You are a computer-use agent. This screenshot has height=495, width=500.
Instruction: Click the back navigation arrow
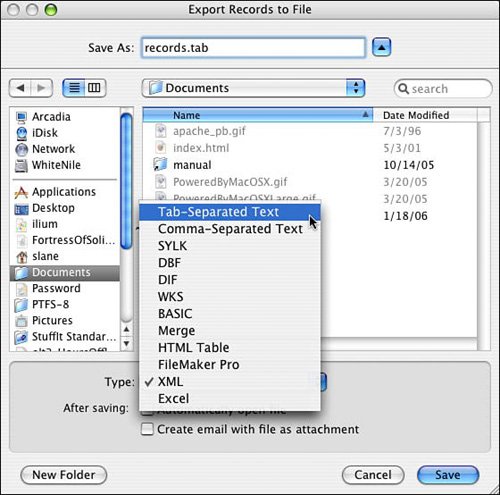click(x=20, y=88)
